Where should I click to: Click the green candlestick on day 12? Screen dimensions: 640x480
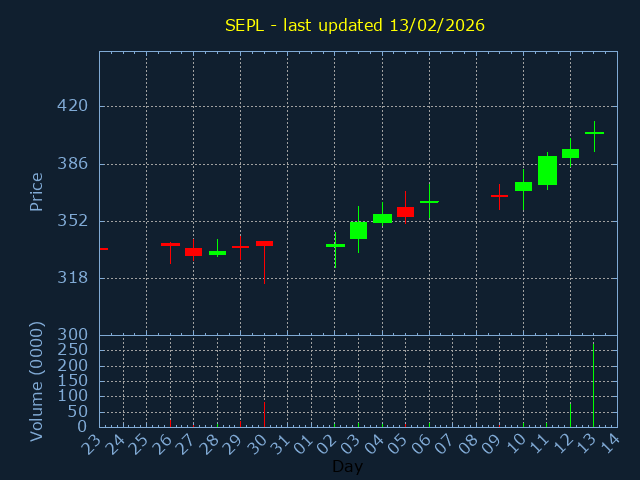pyautogui.click(x=570, y=153)
